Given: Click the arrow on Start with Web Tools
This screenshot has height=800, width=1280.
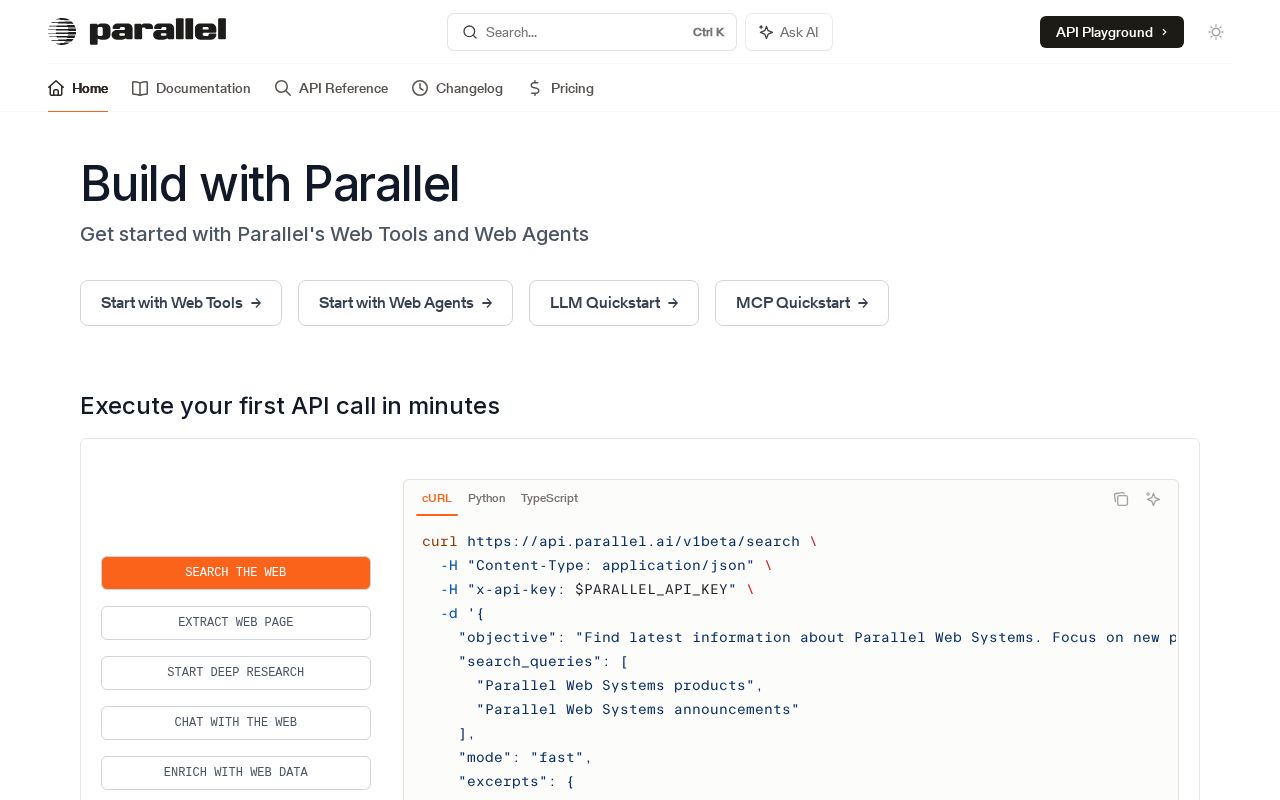Looking at the screenshot, I should [x=256, y=303].
